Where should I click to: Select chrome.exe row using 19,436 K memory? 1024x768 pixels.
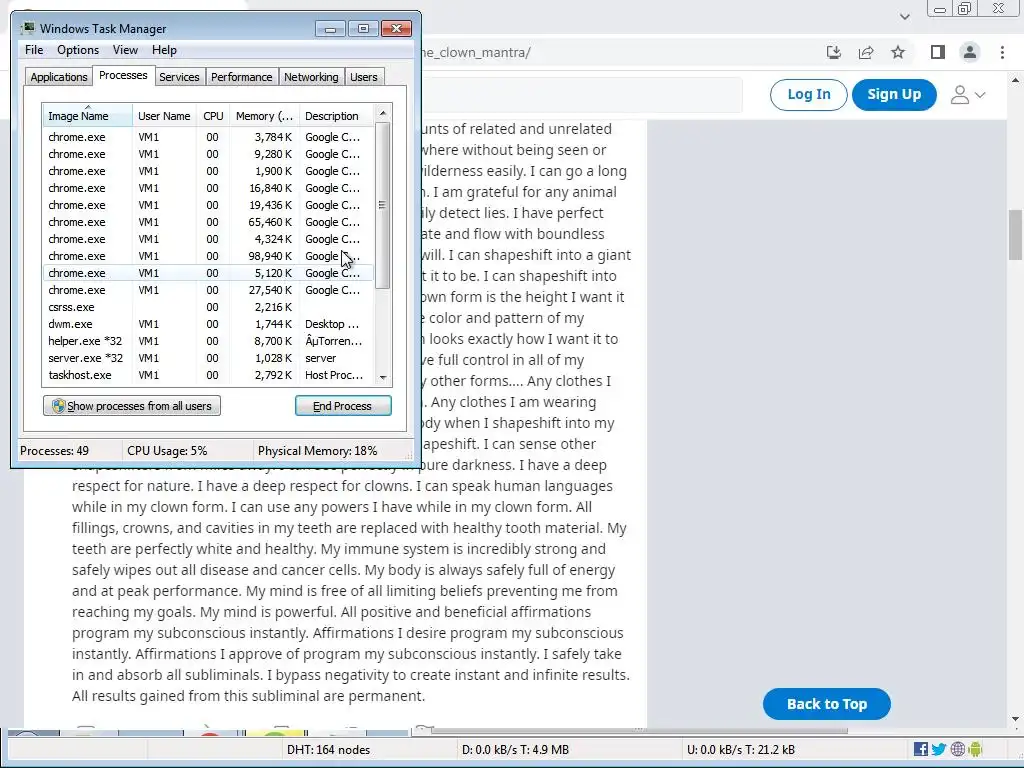[x=208, y=205]
